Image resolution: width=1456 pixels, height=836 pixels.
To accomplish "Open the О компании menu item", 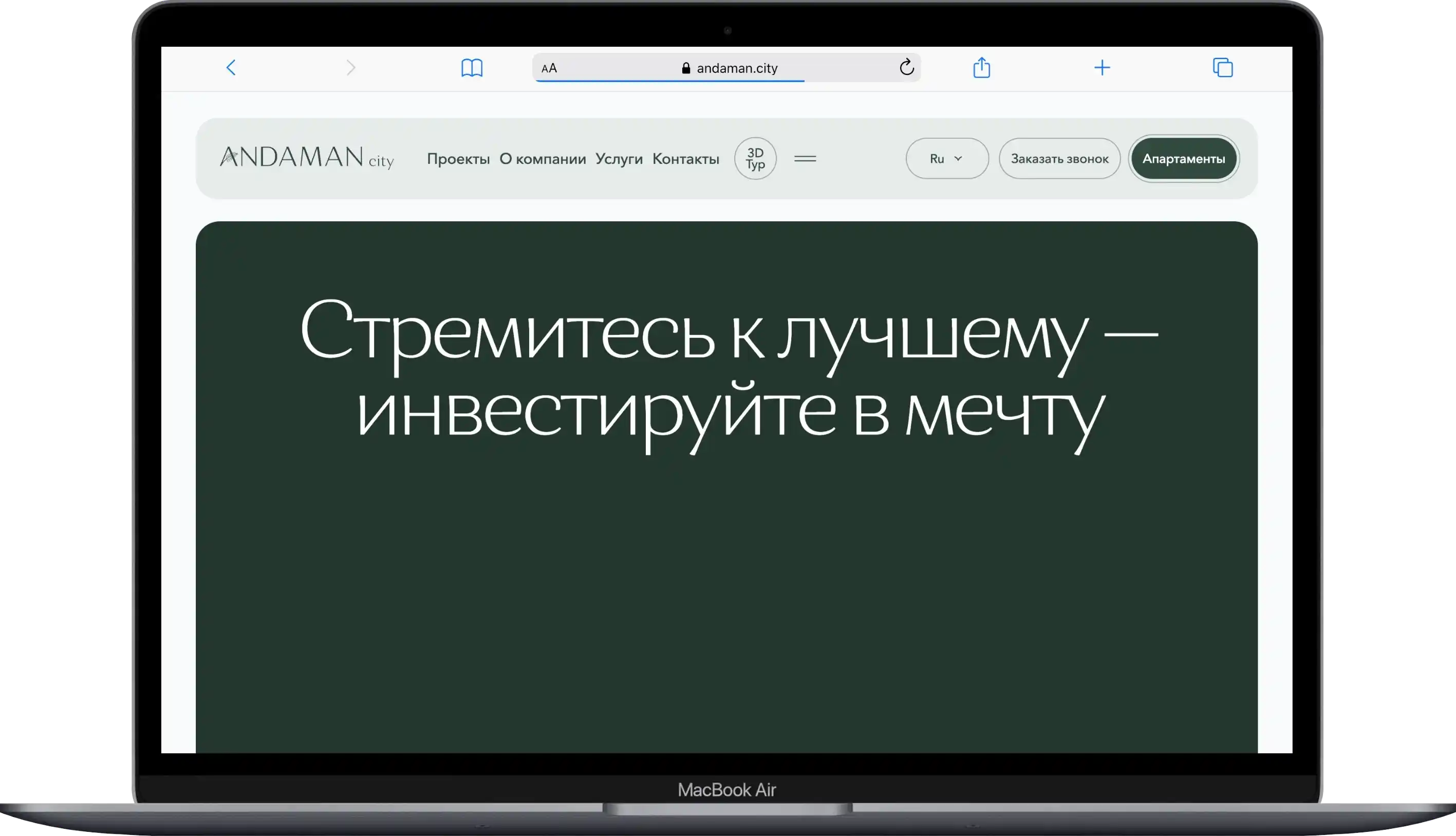I will [542, 159].
